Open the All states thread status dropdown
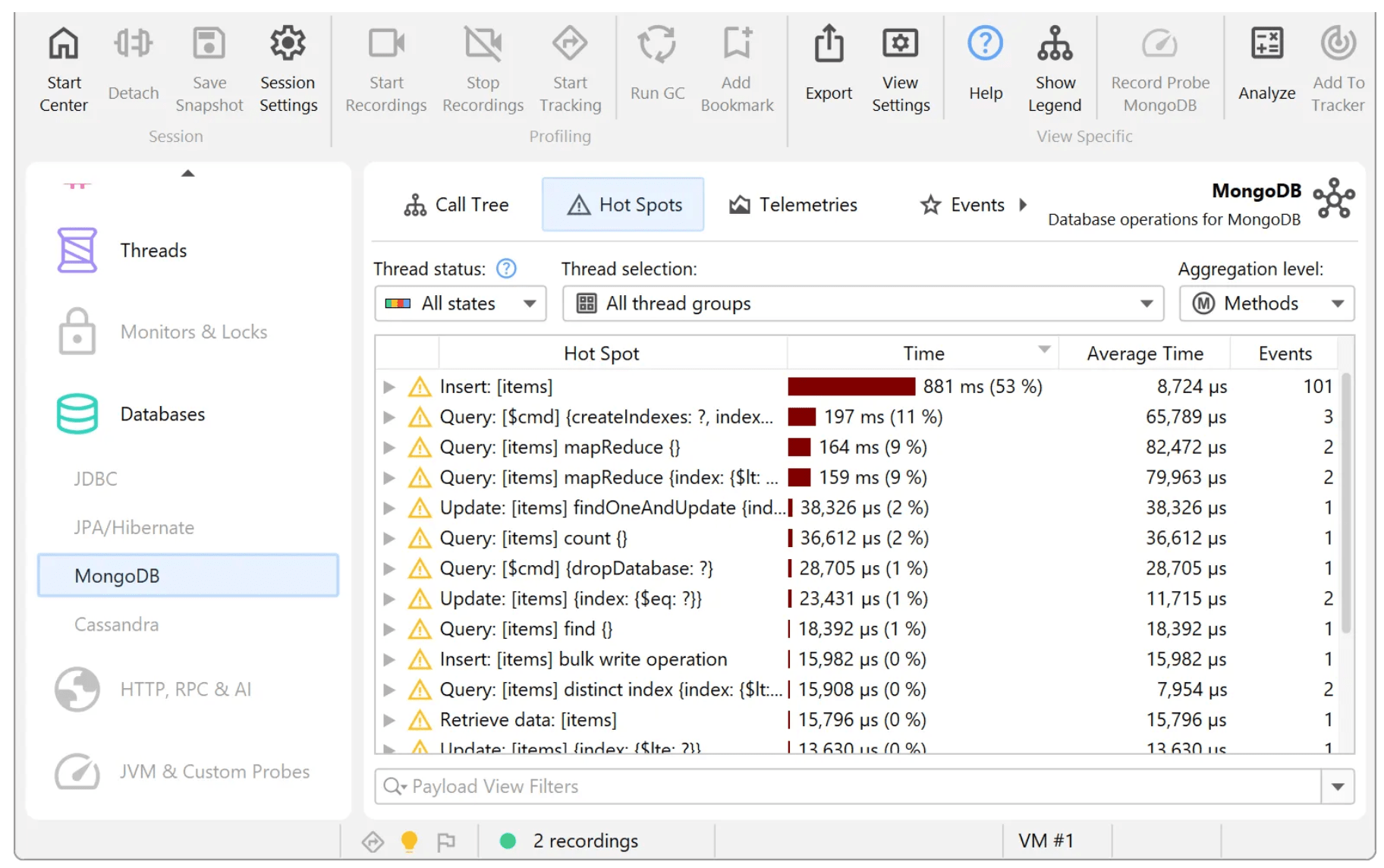The image size is (1384, 868). click(x=461, y=303)
